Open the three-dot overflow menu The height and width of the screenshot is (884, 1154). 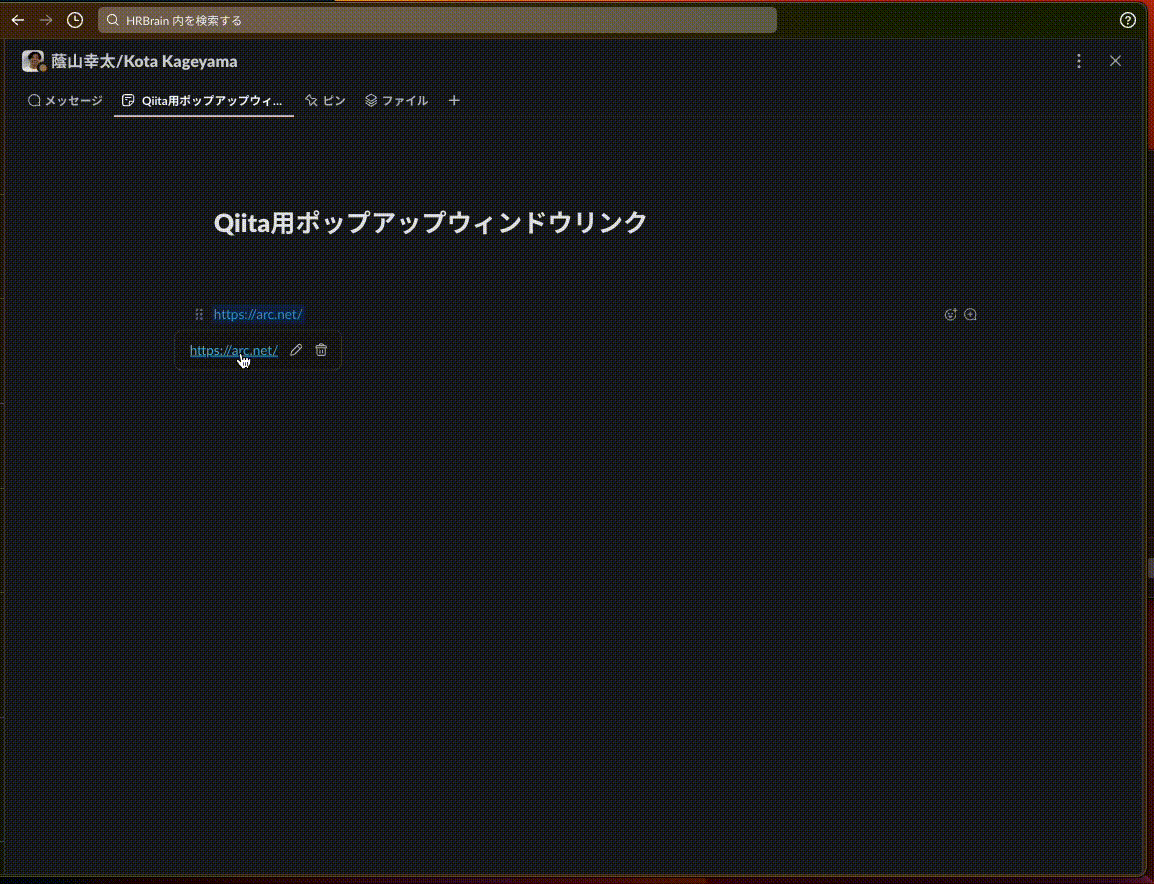pyautogui.click(x=1079, y=61)
